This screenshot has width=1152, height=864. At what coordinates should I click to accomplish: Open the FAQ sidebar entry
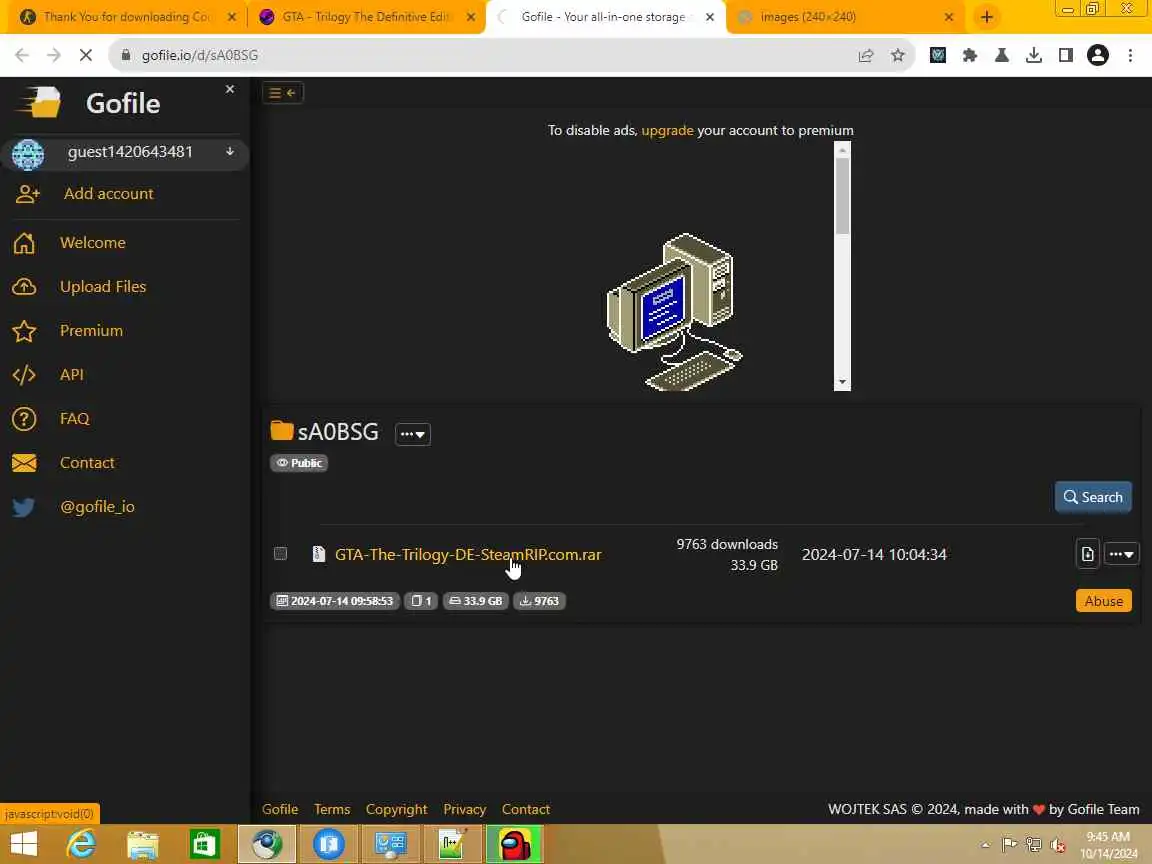[x=74, y=419]
